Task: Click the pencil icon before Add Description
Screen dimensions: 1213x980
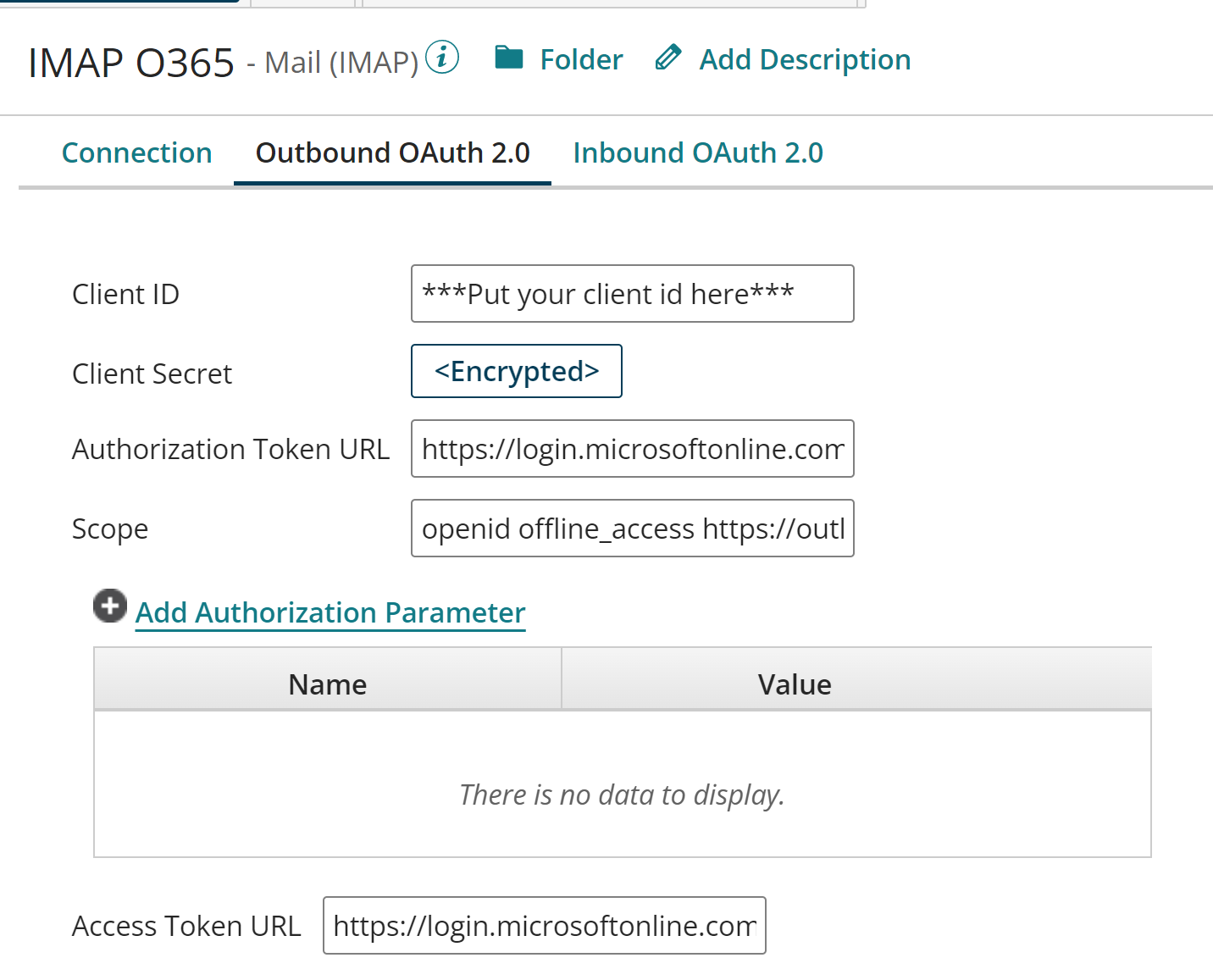Action: click(x=668, y=57)
